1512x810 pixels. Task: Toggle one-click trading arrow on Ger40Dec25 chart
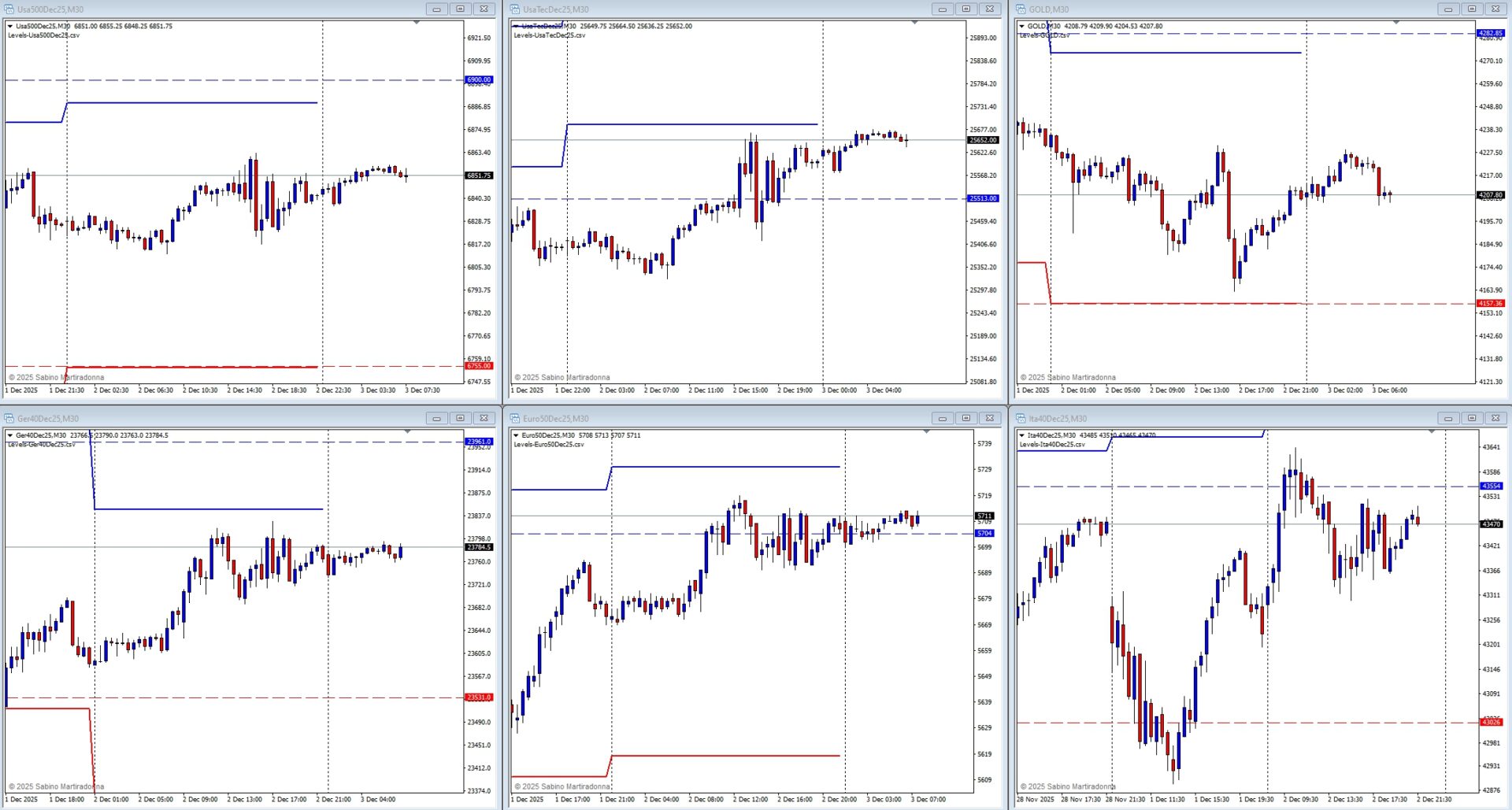click(10, 435)
